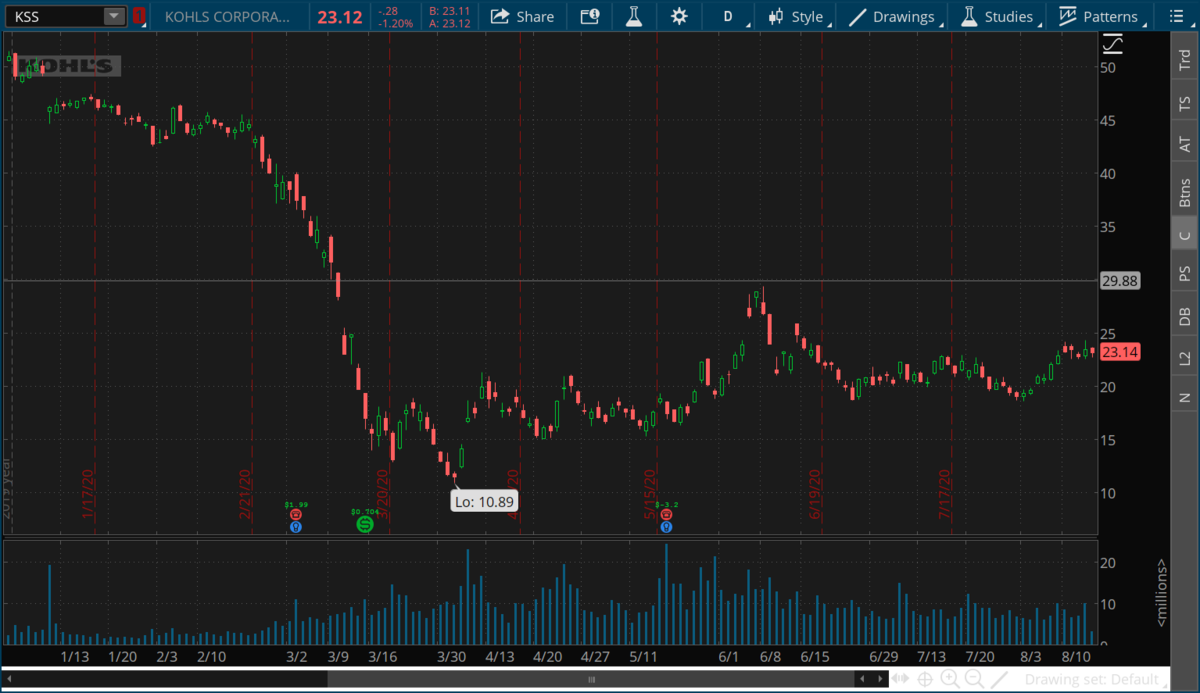Click the 8/10 date on time axis

coord(1075,657)
